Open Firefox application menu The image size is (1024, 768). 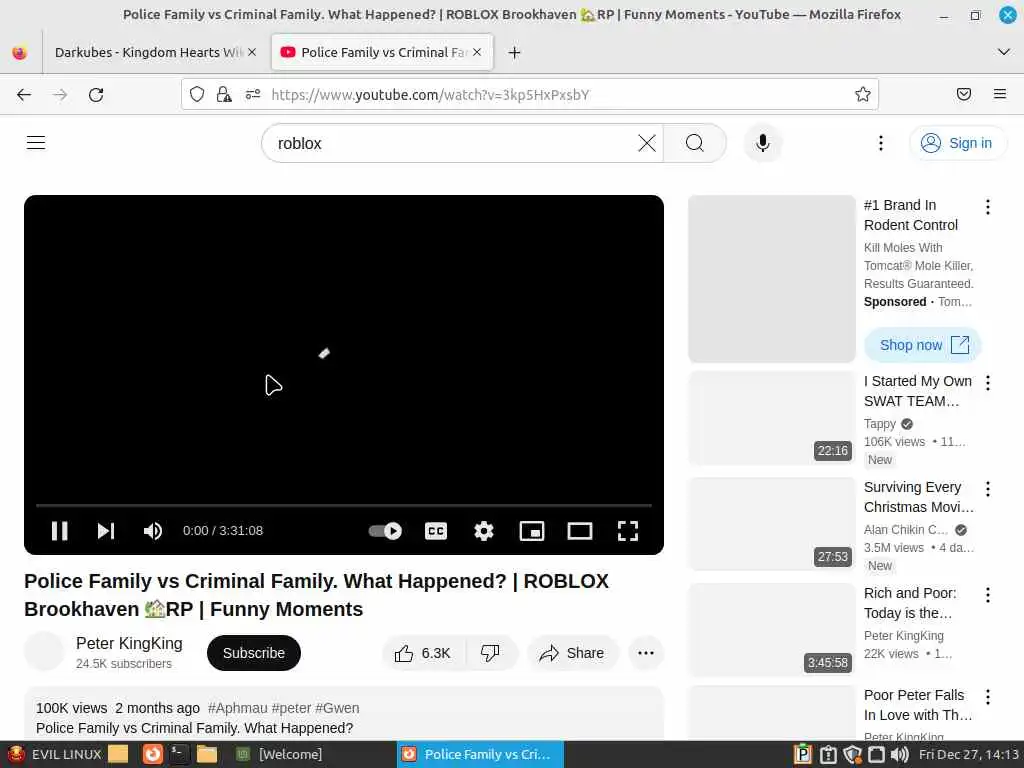pos(1000,95)
